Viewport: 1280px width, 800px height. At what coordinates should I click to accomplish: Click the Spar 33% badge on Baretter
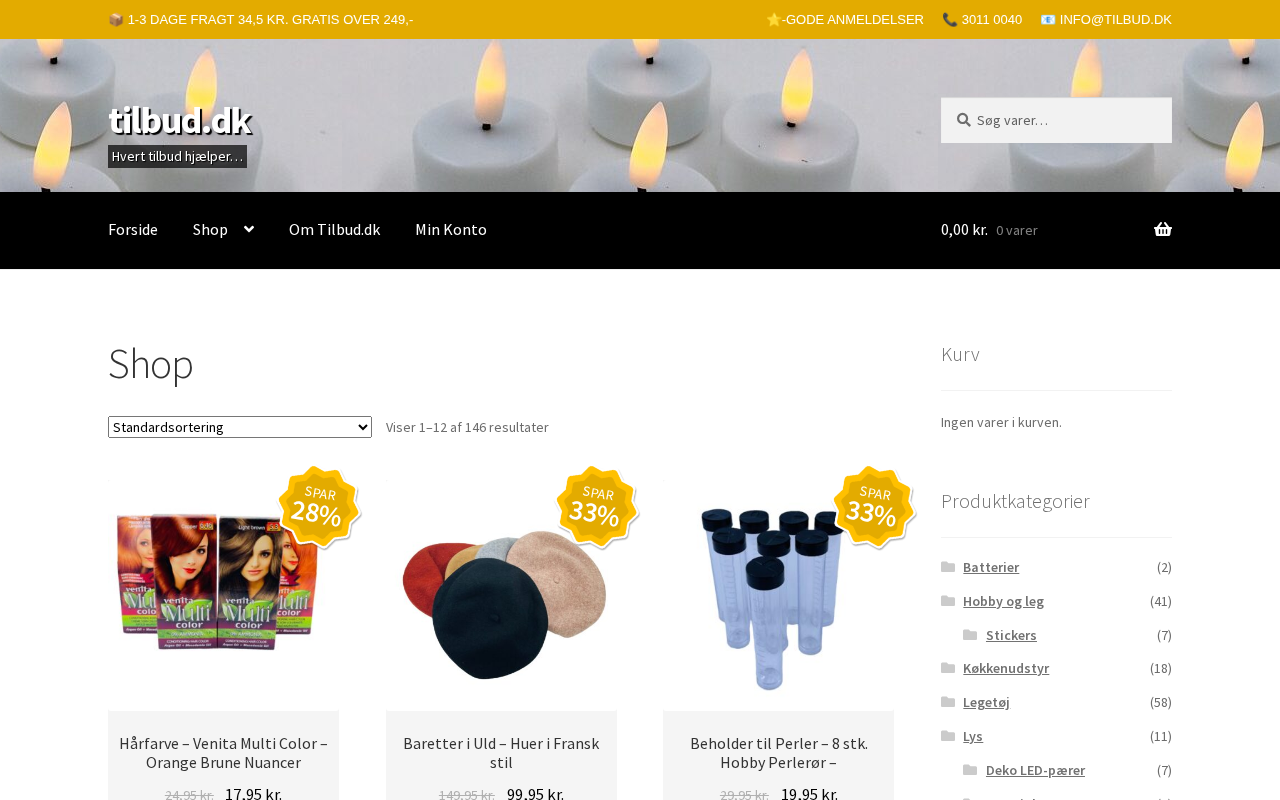[597, 508]
